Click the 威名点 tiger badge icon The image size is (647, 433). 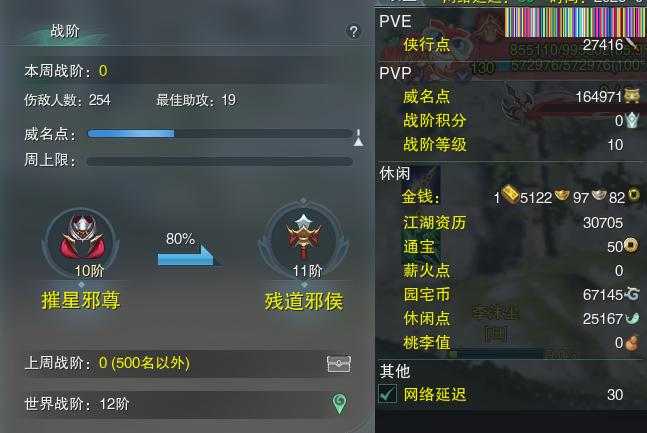pos(632,96)
